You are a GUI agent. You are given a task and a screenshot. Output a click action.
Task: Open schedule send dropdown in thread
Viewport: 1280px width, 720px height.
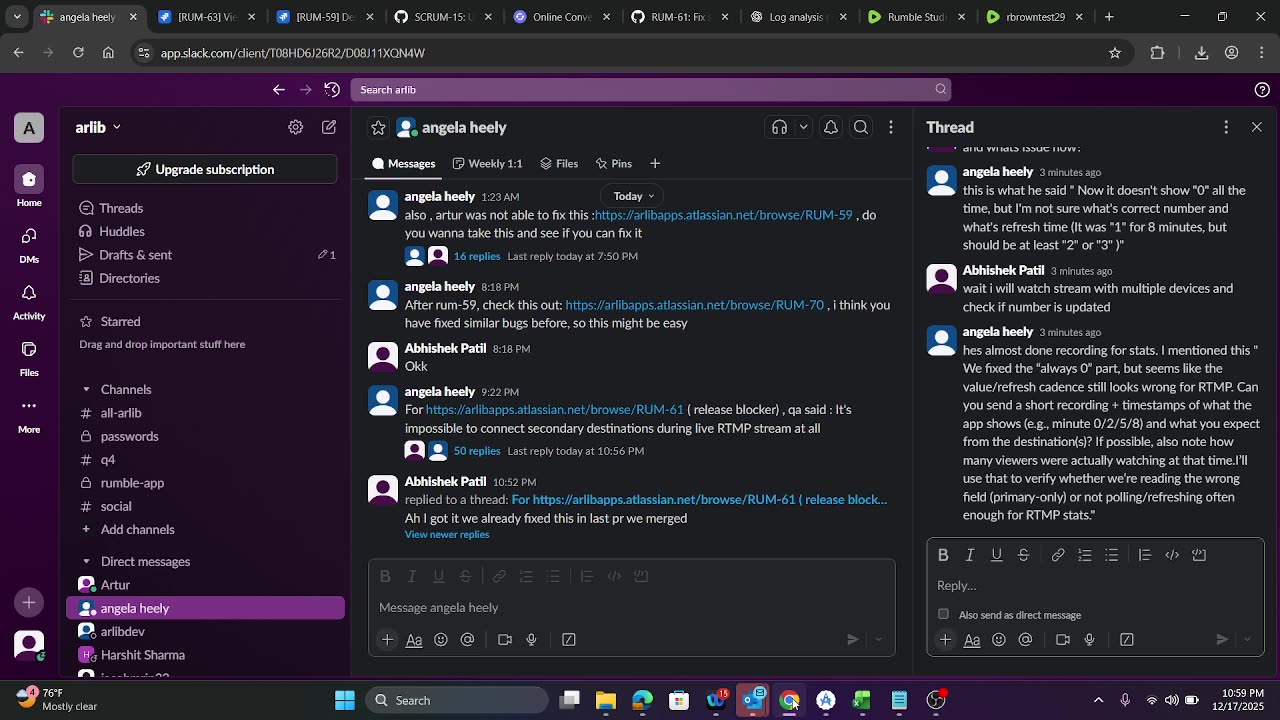[x=1247, y=640]
